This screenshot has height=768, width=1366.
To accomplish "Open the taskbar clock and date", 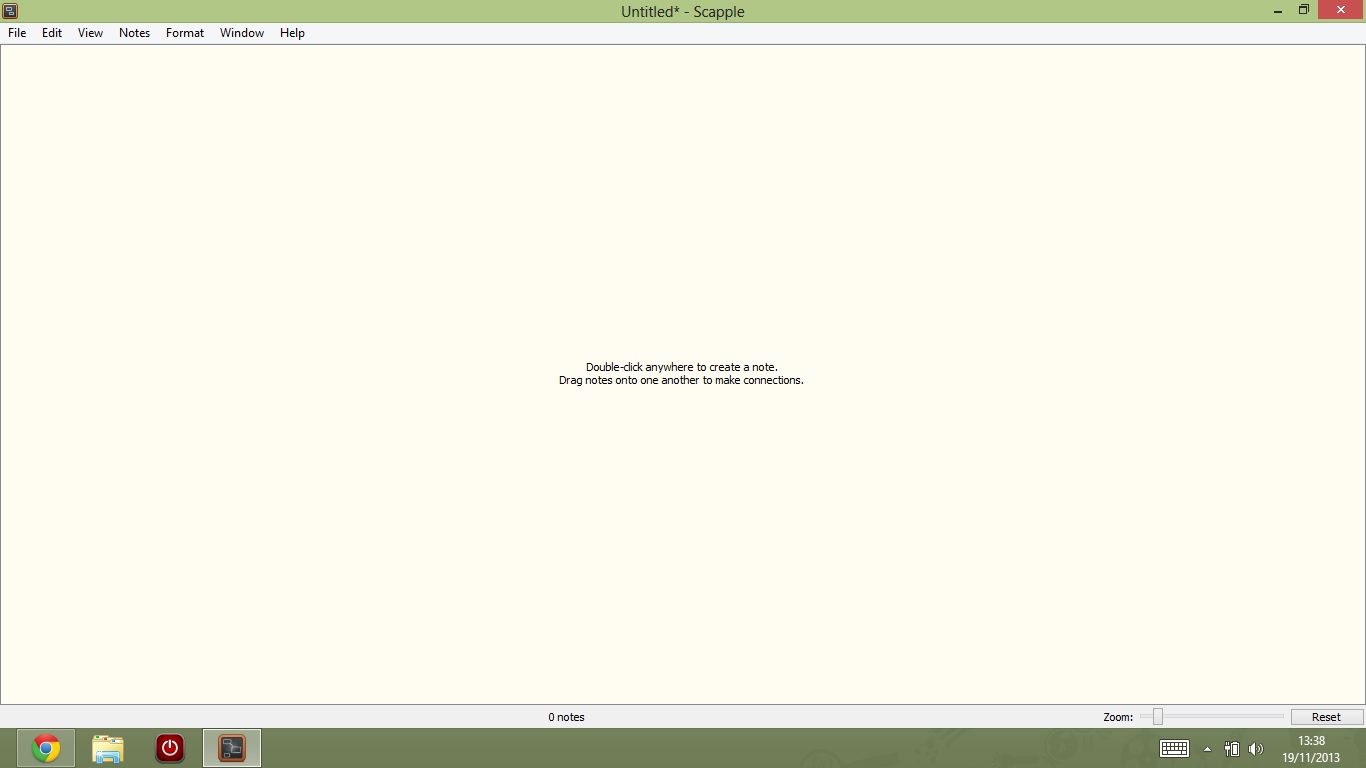I will tap(1311, 749).
